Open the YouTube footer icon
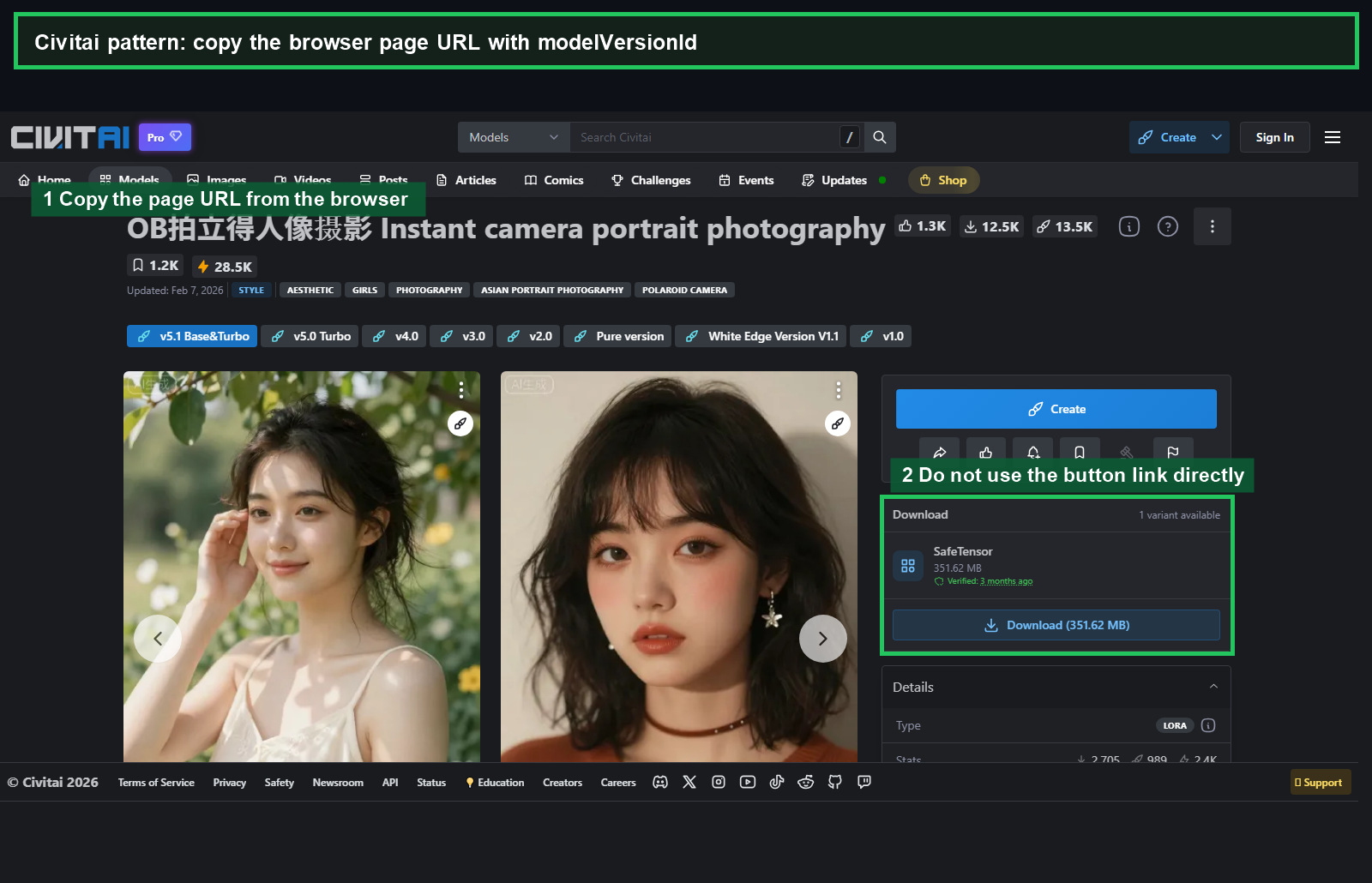1372x883 pixels. pos(748,782)
